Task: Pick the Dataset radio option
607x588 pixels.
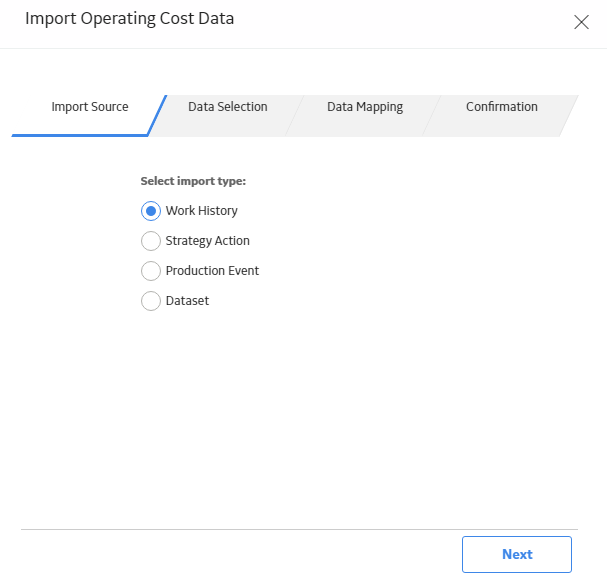Action: tap(151, 301)
